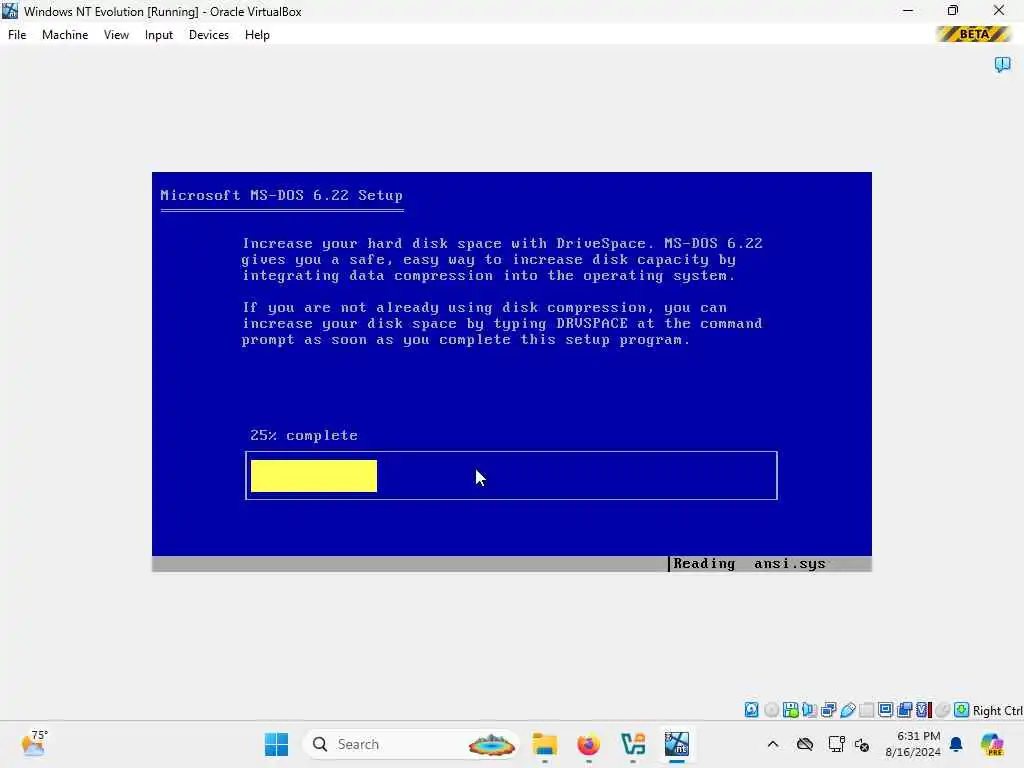Open the View menu
1024x768 pixels.
click(116, 35)
